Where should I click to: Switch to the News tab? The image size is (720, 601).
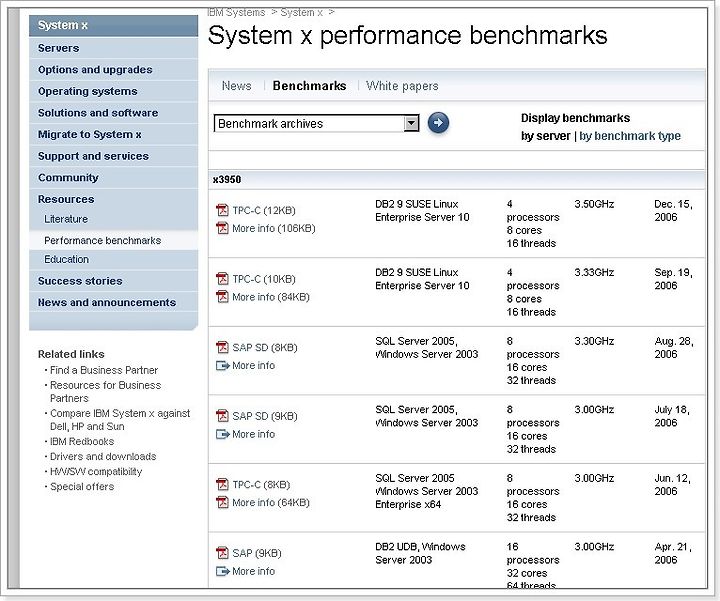click(236, 86)
